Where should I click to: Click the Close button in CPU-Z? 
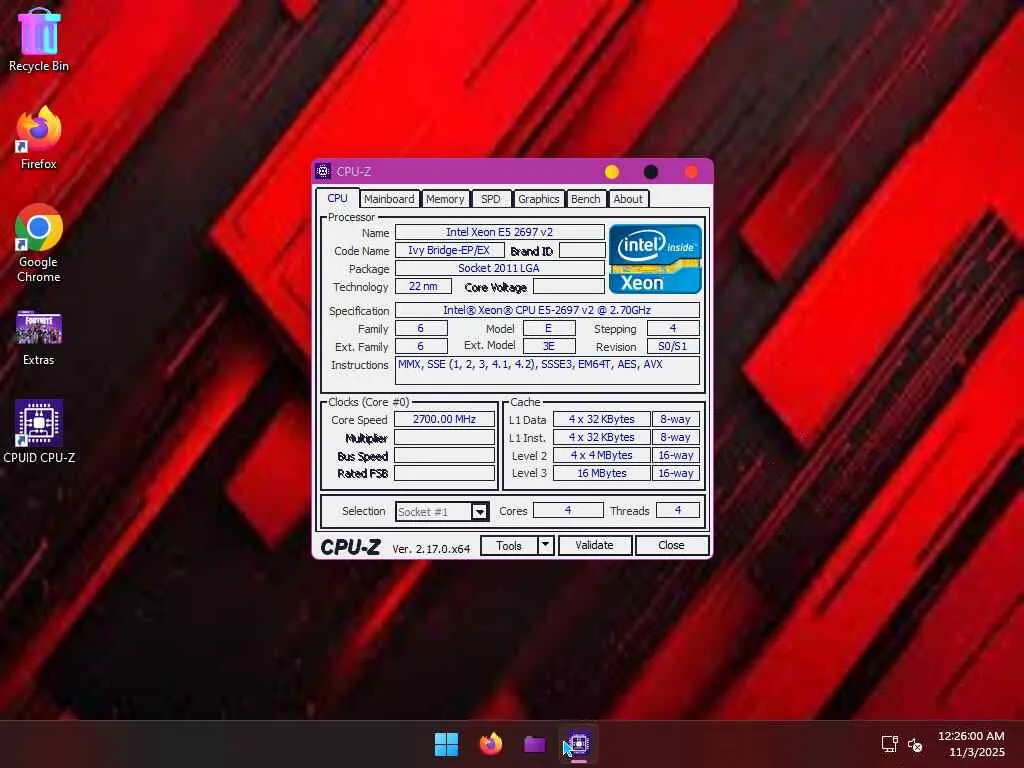pos(671,545)
